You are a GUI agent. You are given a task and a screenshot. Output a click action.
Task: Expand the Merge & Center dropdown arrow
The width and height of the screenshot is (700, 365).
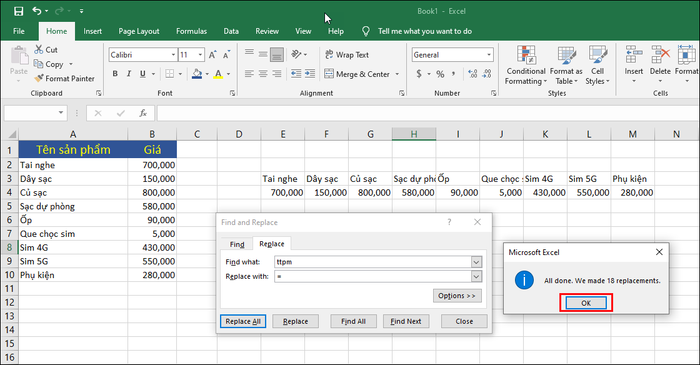397,74
